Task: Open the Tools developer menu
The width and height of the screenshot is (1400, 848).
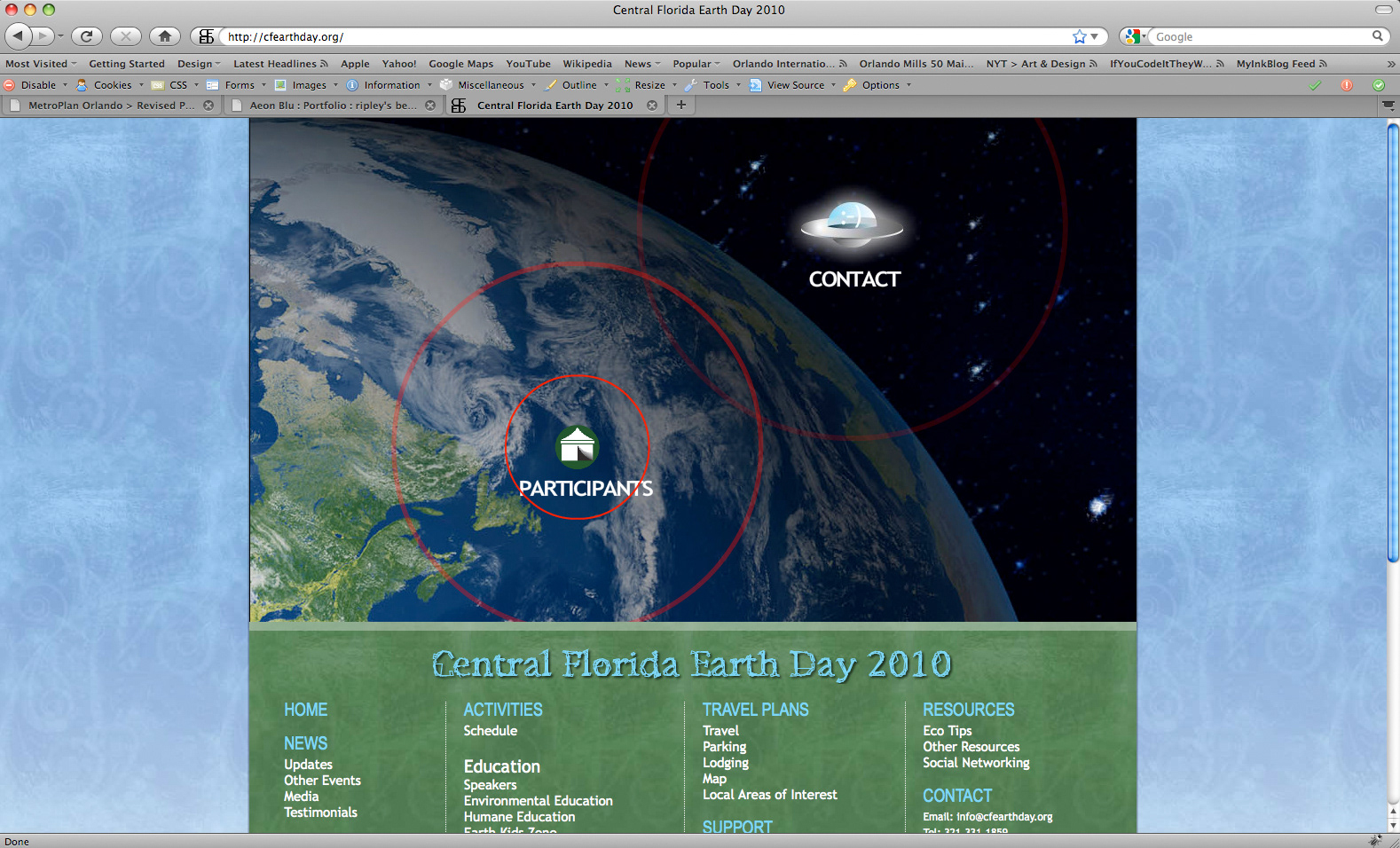Action: tap(712, 85)
